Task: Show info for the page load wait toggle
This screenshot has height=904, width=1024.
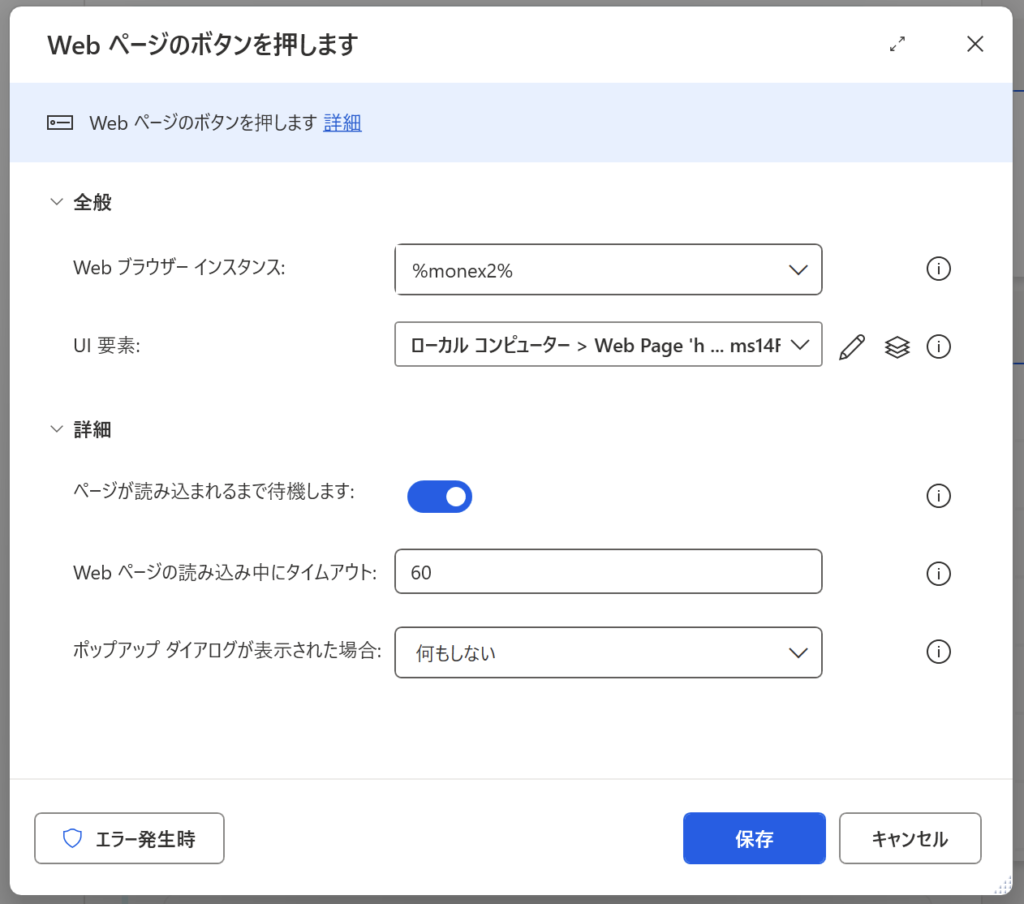Action: point(938,496)
